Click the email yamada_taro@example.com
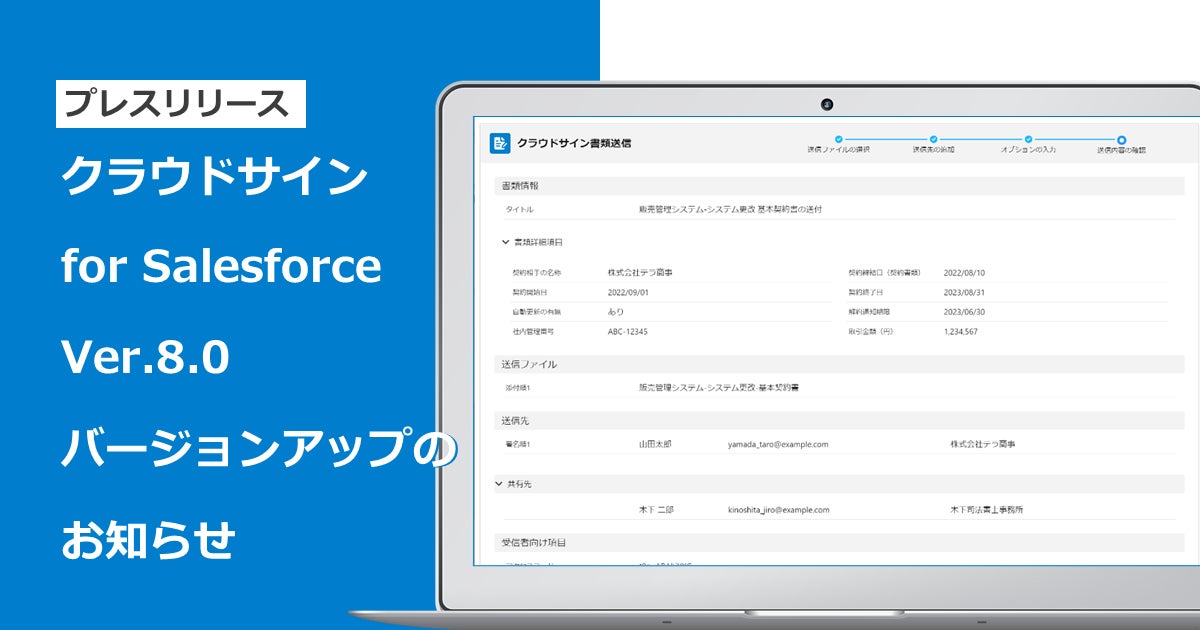This screenshot has height=630, width=1200. pyautogui.click(x=778, y=444)
